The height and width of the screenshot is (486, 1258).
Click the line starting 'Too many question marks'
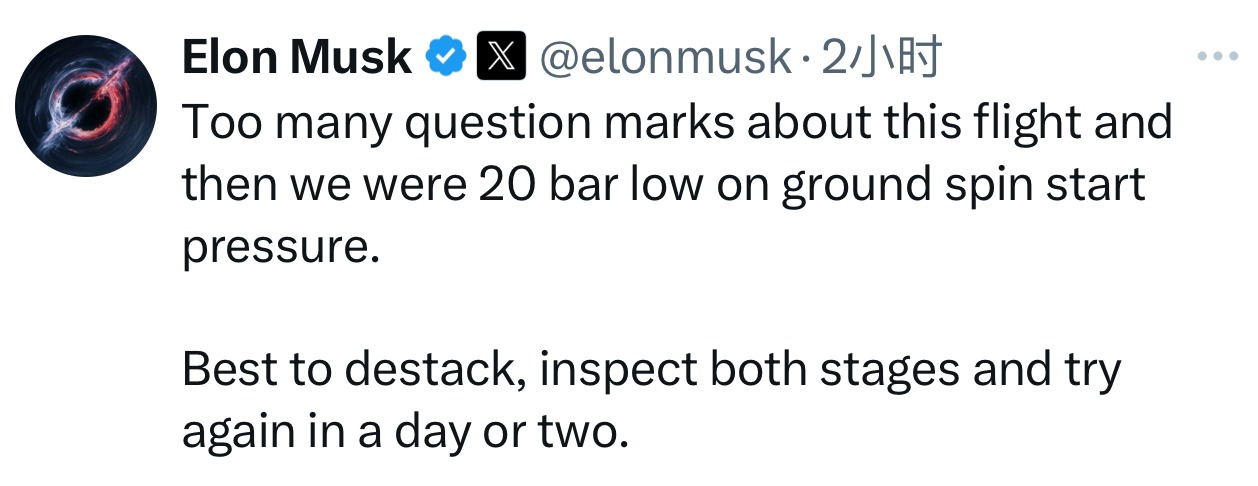point(677,123)
